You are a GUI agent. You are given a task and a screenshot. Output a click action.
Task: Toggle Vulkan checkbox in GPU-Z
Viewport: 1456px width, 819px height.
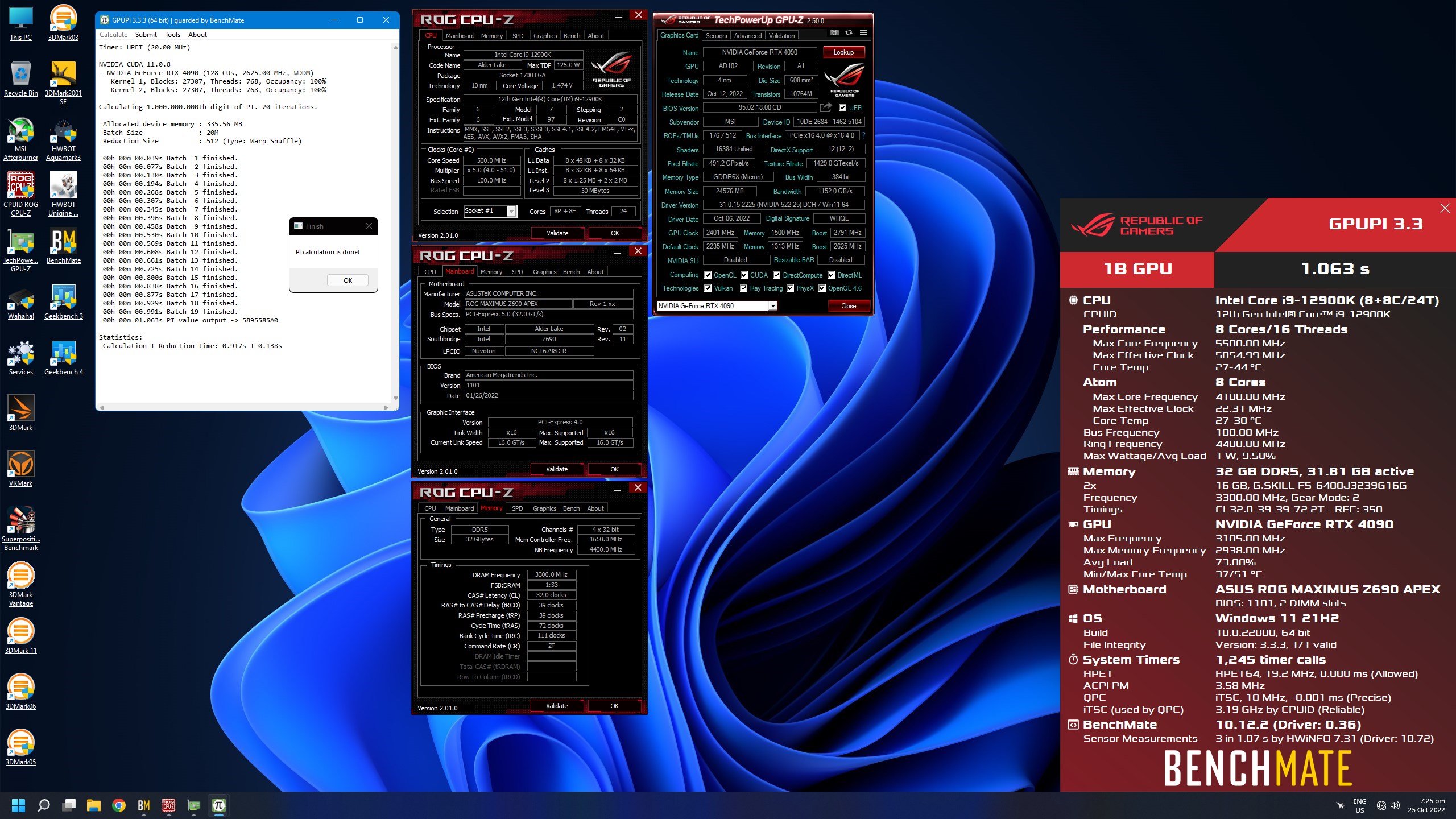[708, 288]
